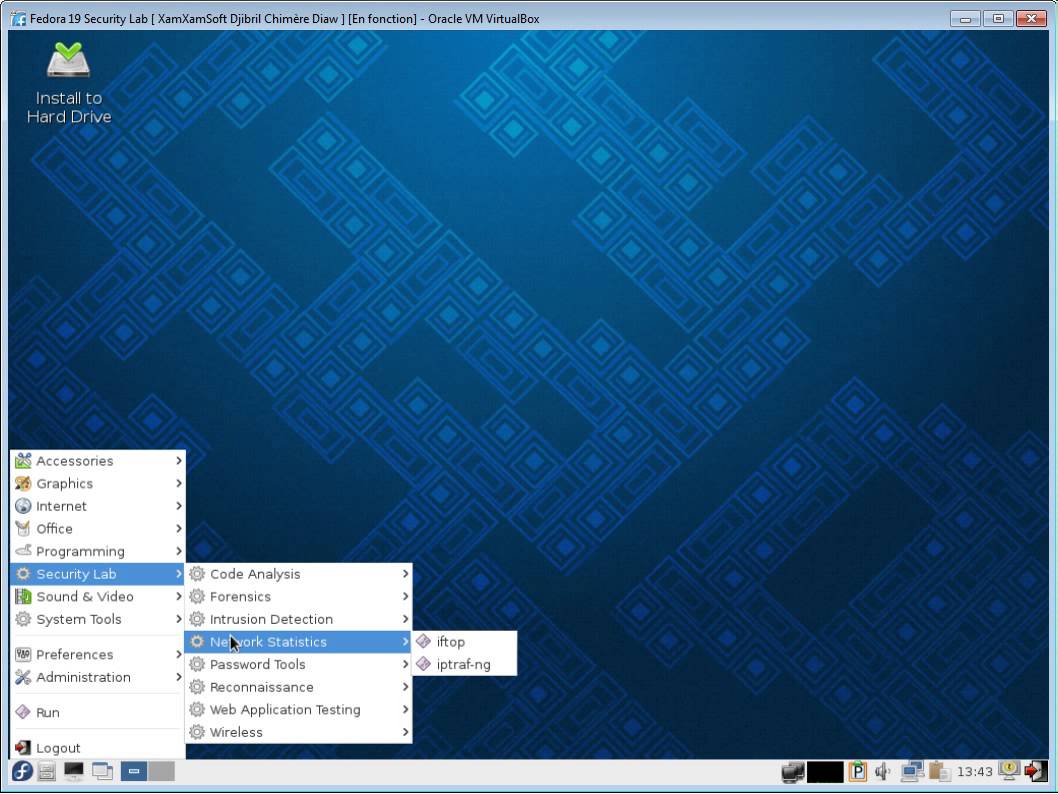Expand the Preferences submenu arrow
This screenshot has height=794, width=1058.
point(179,654)
